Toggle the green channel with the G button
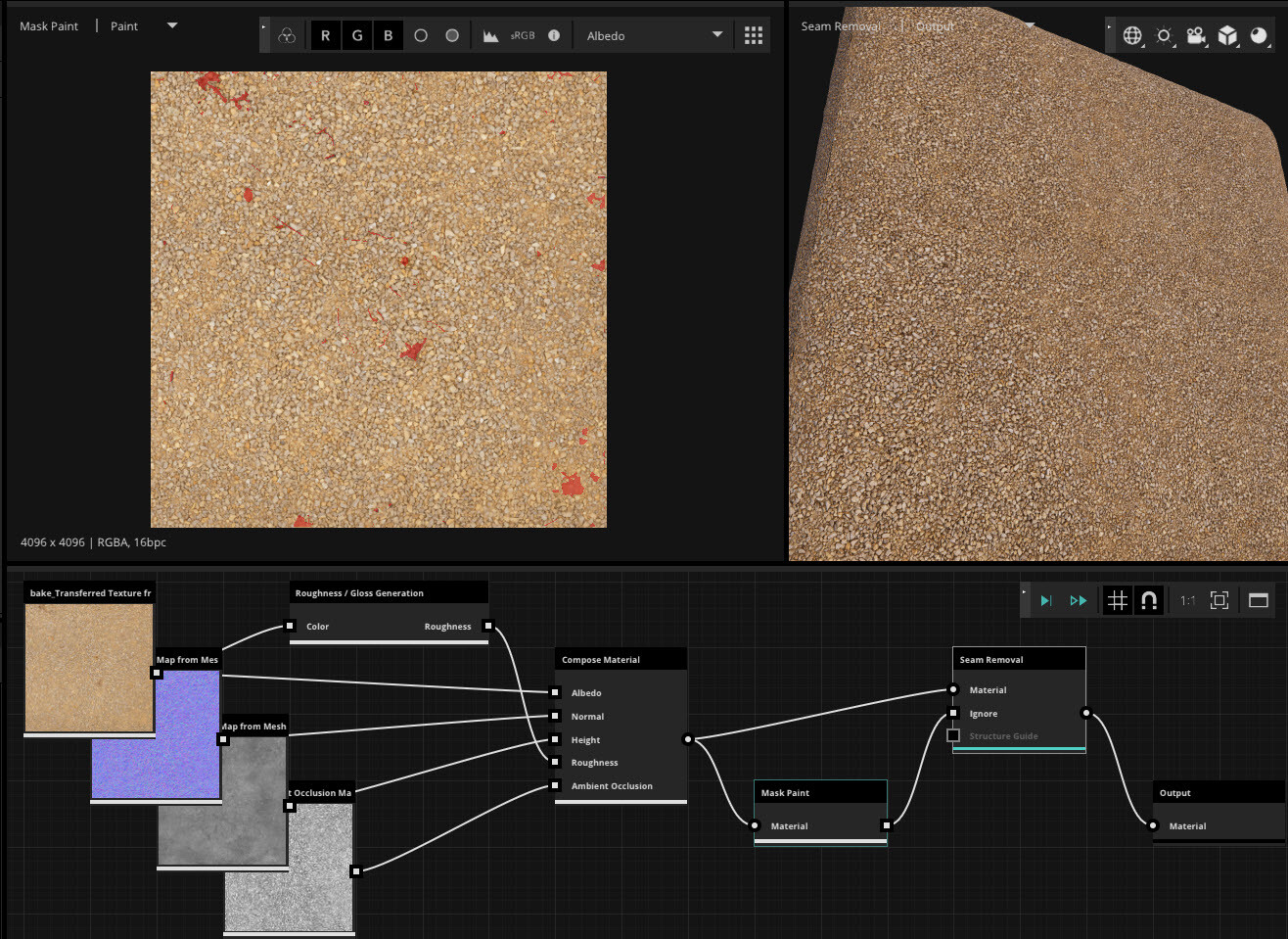This screenshot has height=939, width=1288. coord(356,34)
